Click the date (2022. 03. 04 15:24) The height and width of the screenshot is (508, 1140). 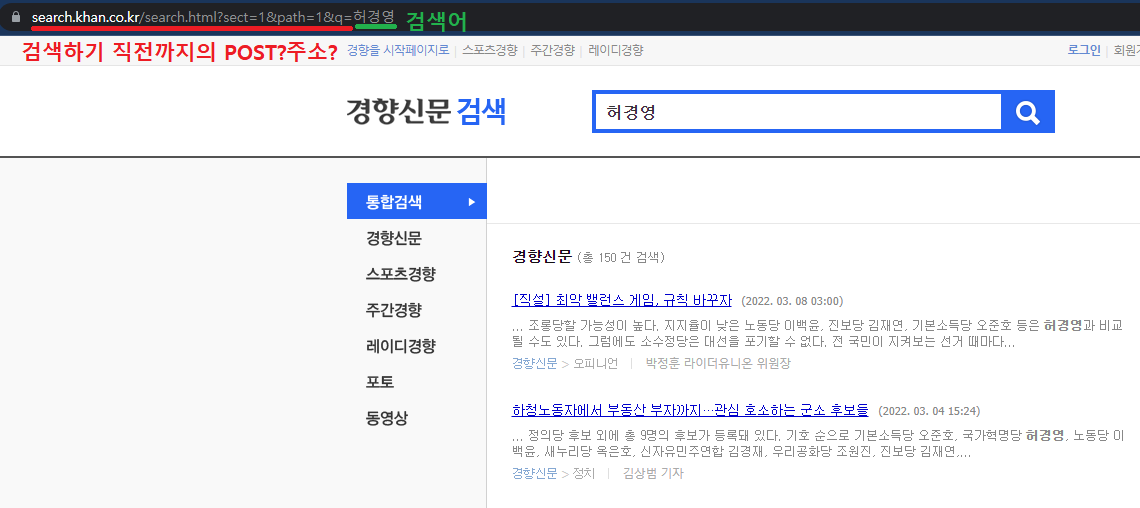point(929,411)
